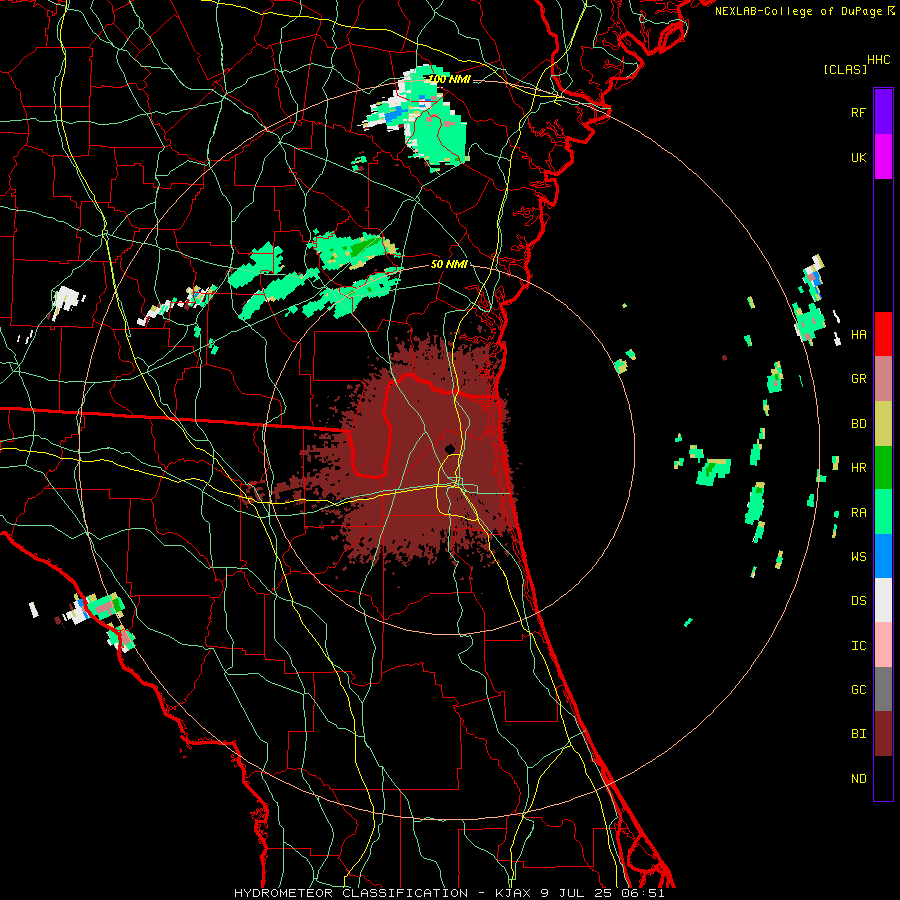This screenshot has height=900, width=900.
Task: Click the BD legend label
Action: (x=858, y=424)
